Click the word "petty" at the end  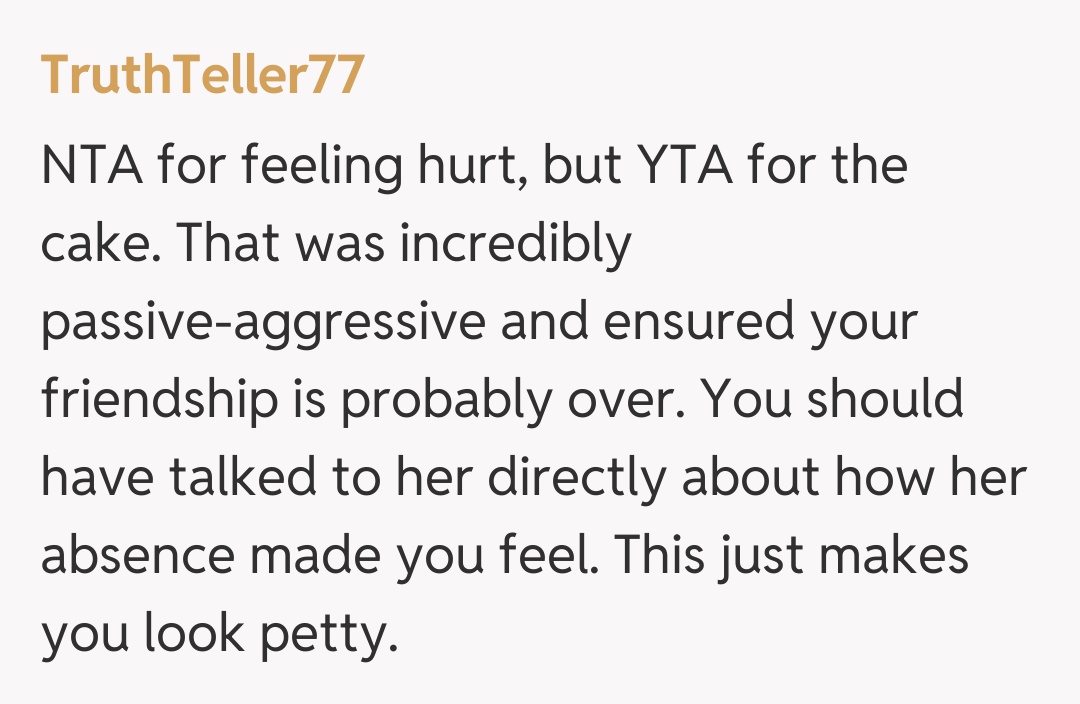323,635
